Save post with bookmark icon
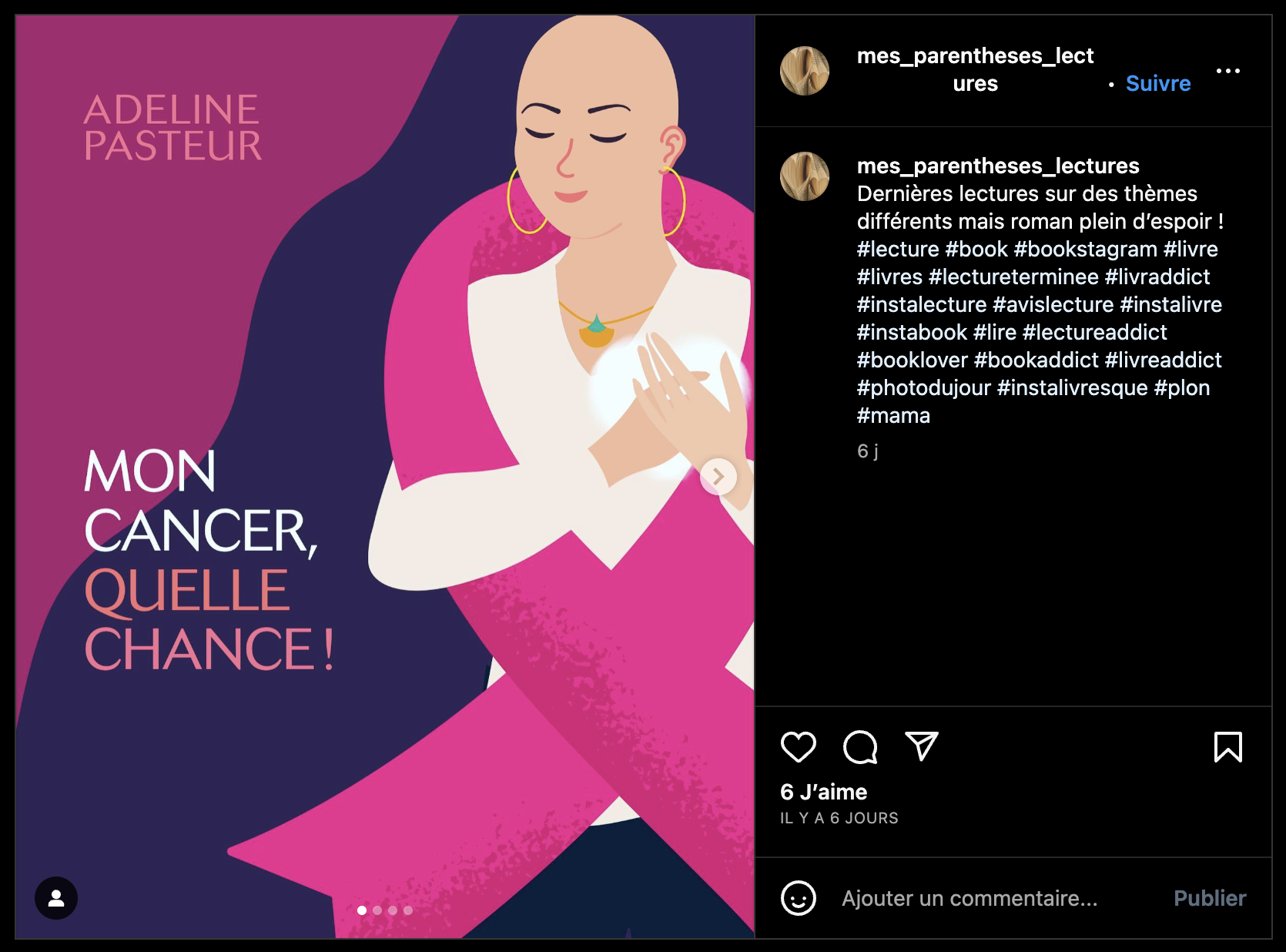 coord(1227,746)
